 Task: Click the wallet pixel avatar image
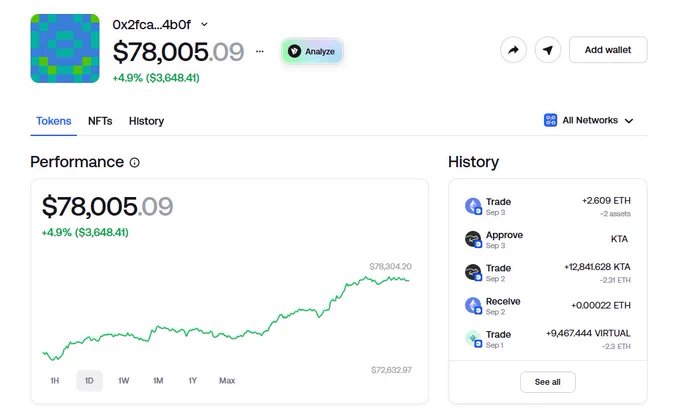(x=65, y=48)
